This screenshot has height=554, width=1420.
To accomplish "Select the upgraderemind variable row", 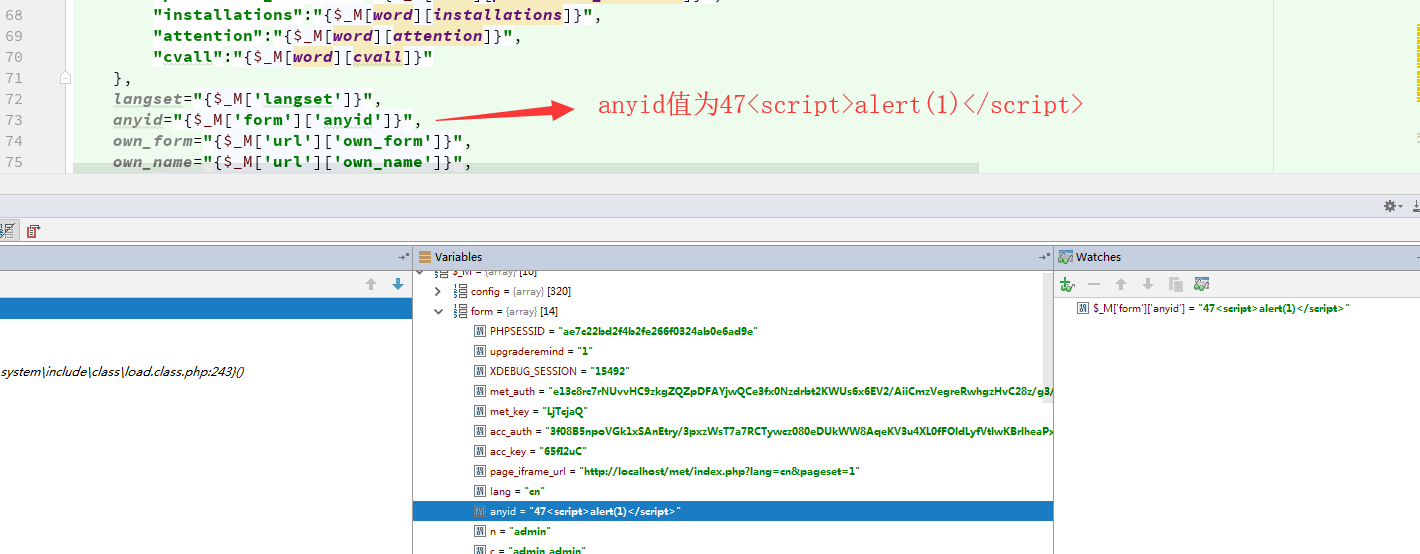I will pyautogui.click(x=732, y=351).
